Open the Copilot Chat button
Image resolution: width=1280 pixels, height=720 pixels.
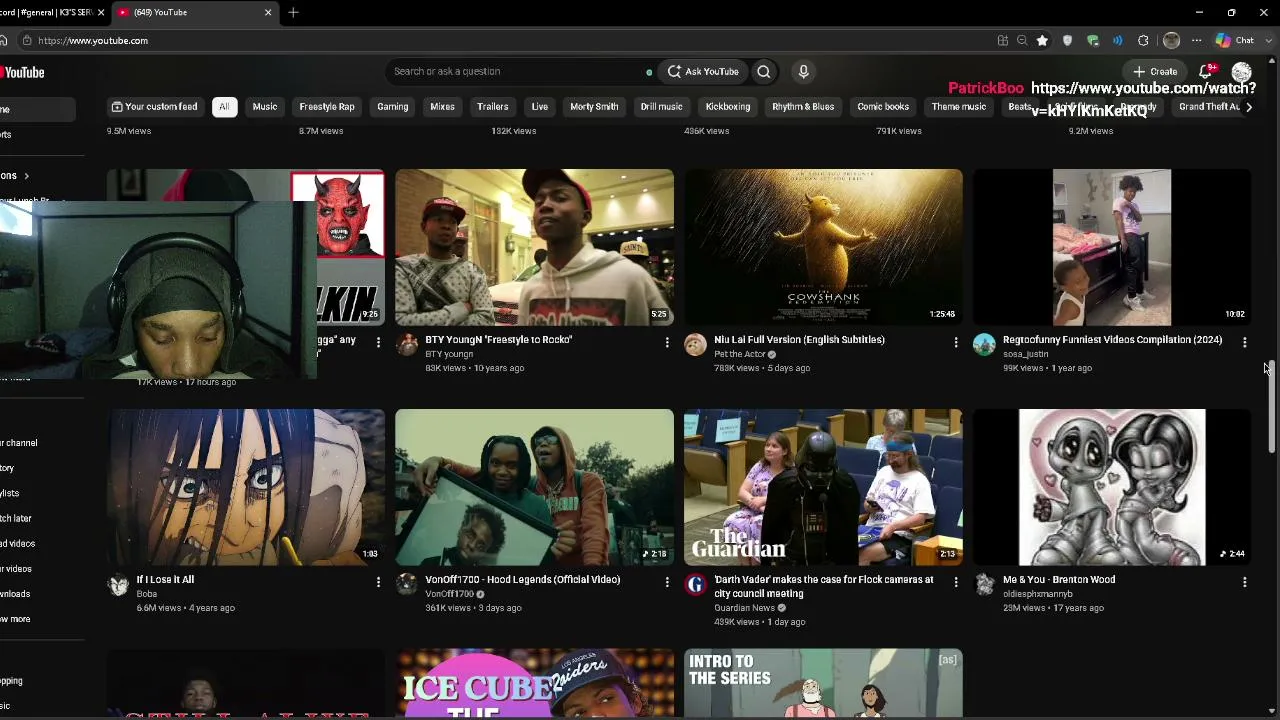pyautogui.click(x=1235, y=40)
